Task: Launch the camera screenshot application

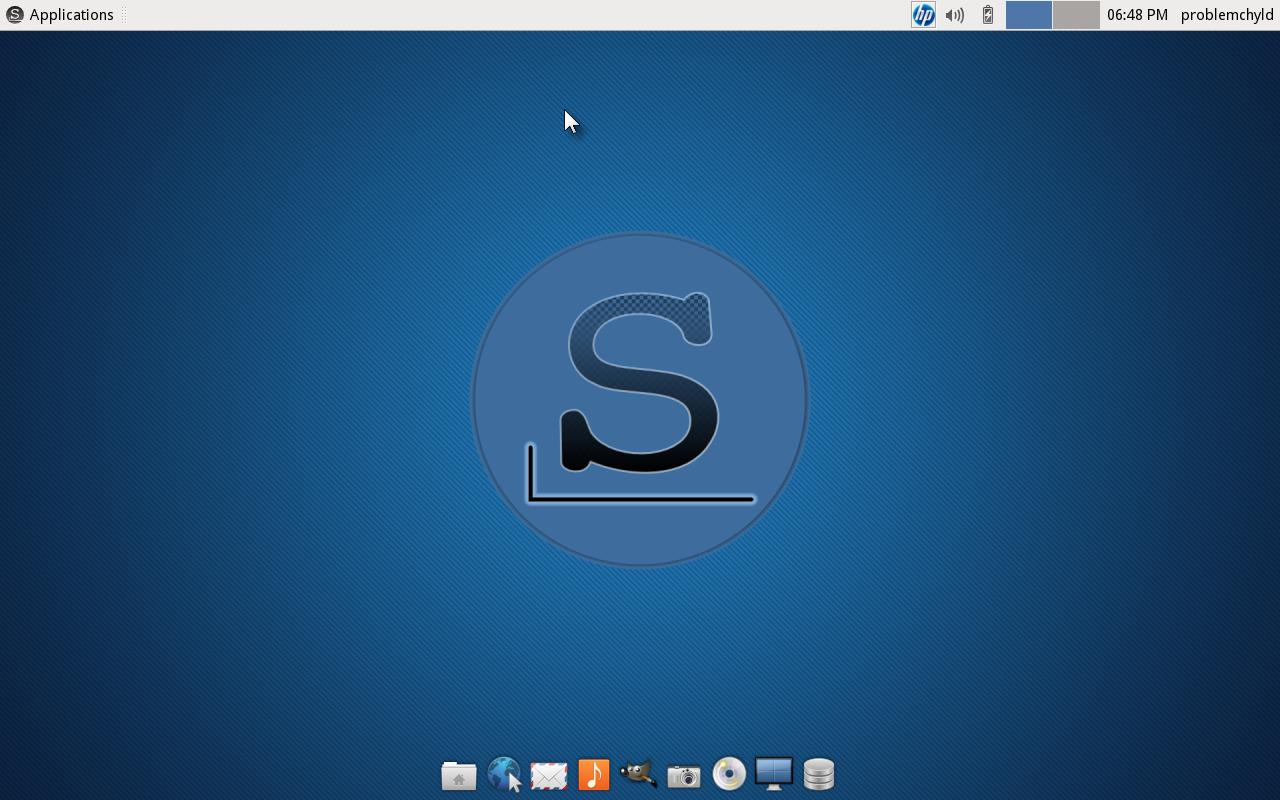Action: [684, 775]
